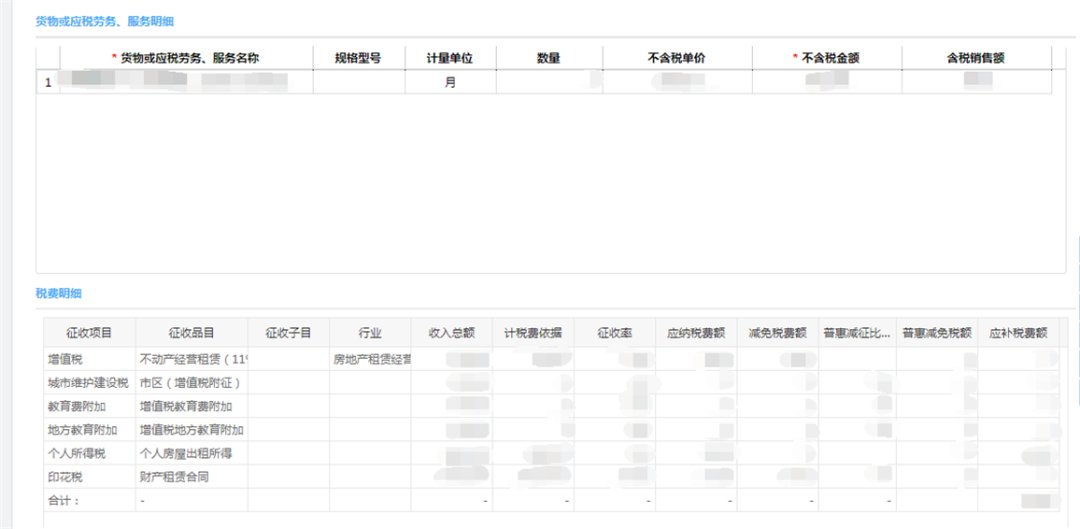Click the 收入总额 column header
The height and width of the screenshot is (529, 1080).
tap(452, 333)
